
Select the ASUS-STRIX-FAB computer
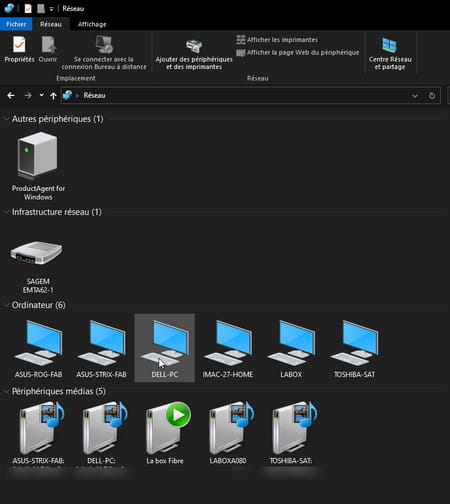pos(101,348)
